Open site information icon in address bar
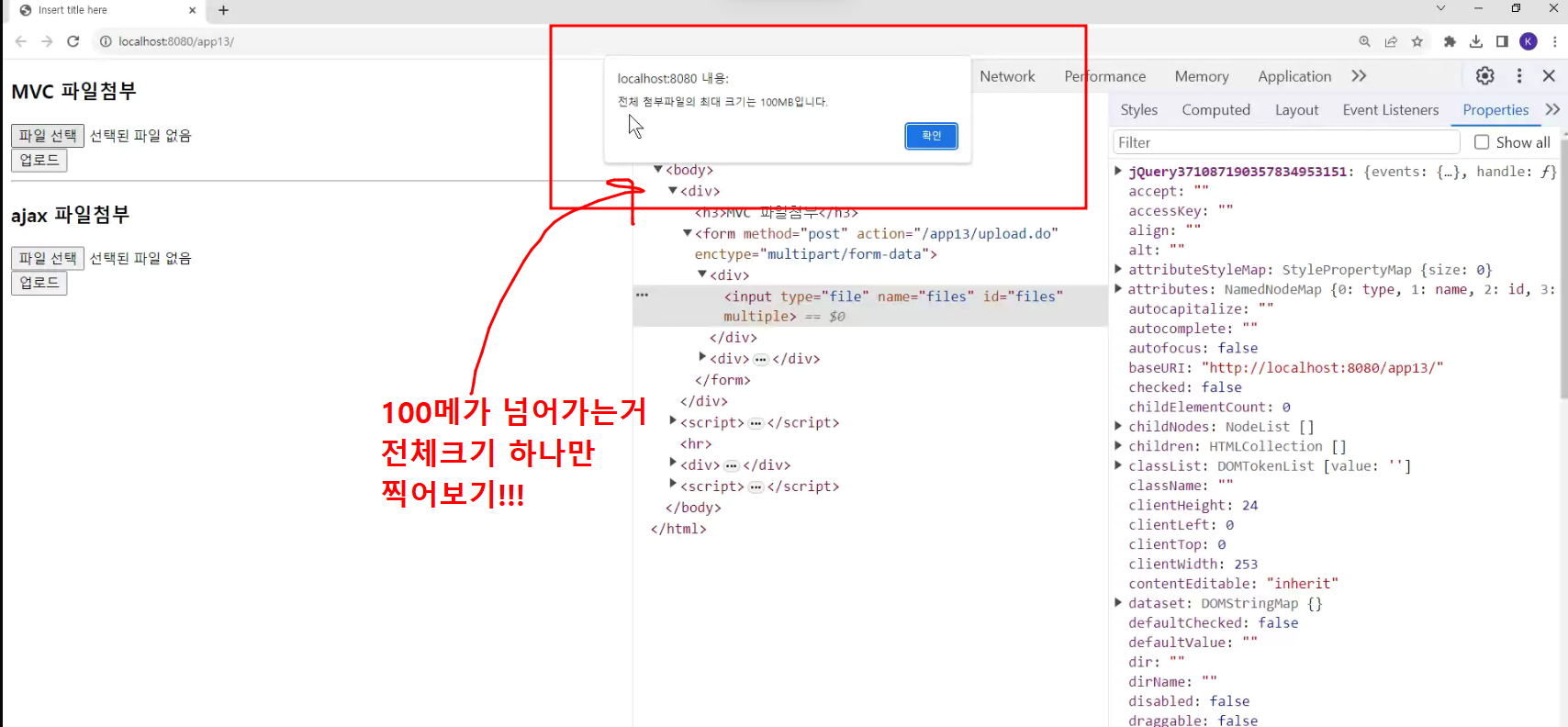This screenshot has height=727, width=1568. pyautogui.click(x=106, y=41)
